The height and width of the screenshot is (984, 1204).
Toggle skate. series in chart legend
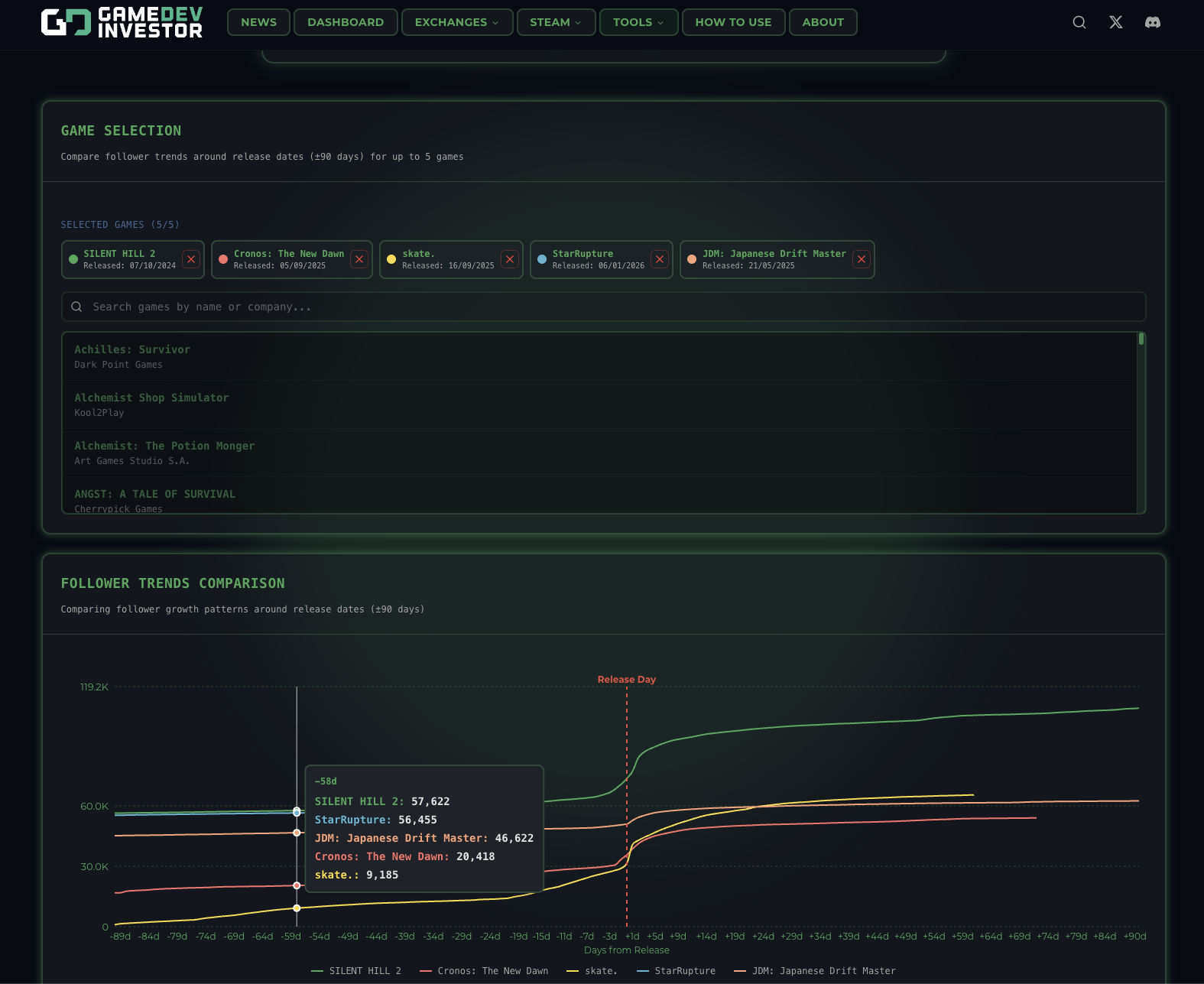tap(592, 971)
